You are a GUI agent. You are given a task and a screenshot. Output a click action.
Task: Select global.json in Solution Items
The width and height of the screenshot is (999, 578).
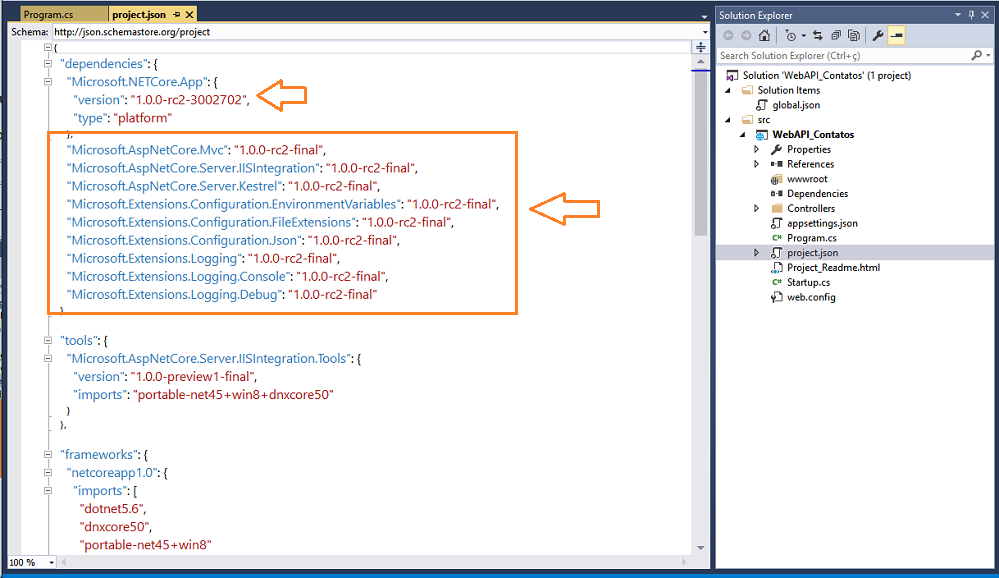point(796,105)
